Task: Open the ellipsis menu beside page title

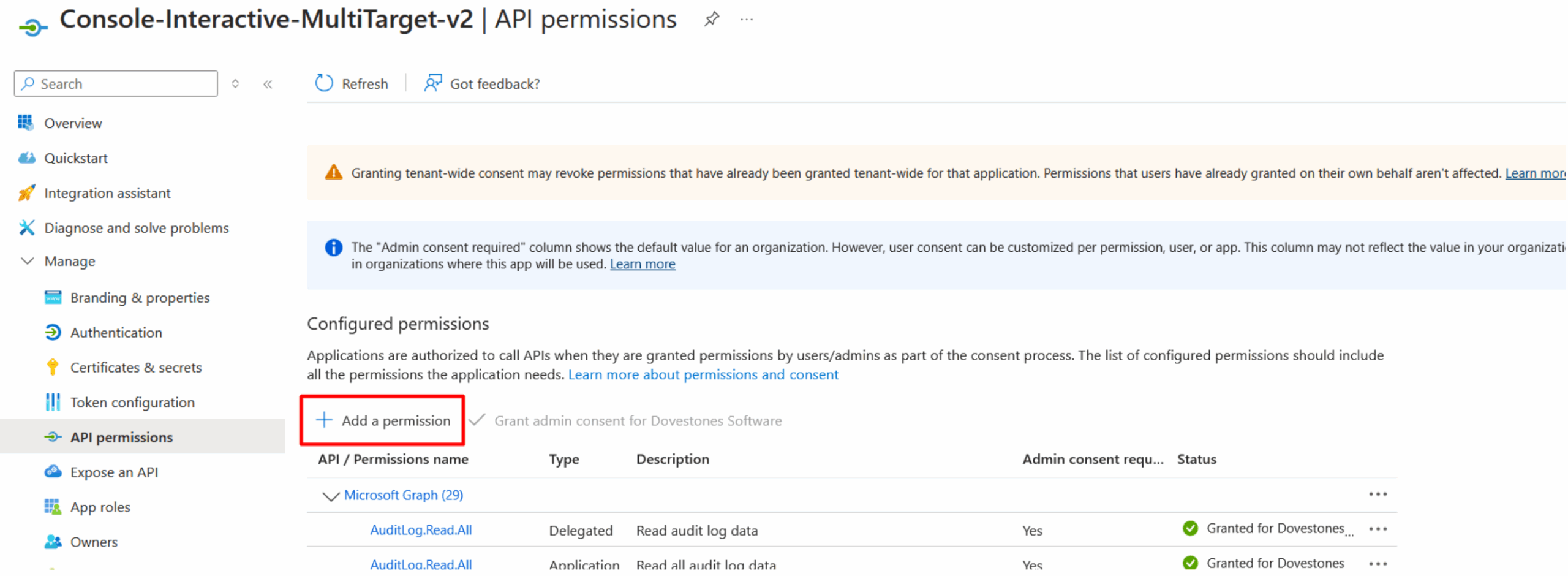Action: click(x=746, y=20)
